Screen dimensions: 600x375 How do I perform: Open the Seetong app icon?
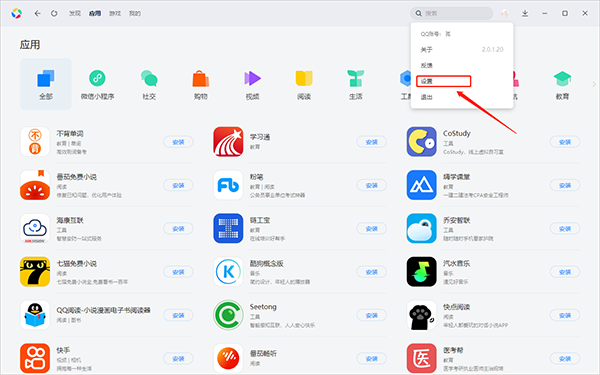click(x=228, y=315)
